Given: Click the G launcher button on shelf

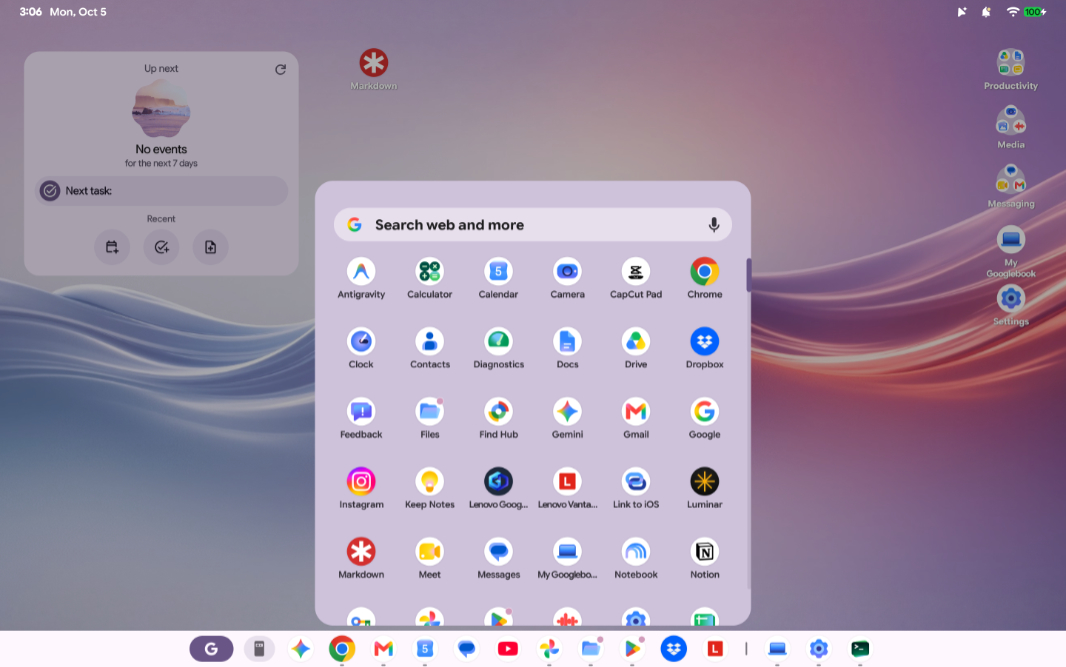Looking at the screenshot, I should (211, 649).
